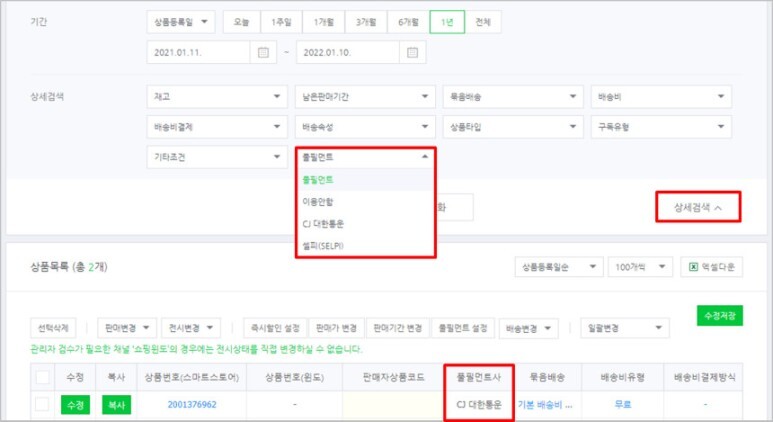Open the 배송비 filter dropdown
The image size is (773, 422).
tap(661, 97)
